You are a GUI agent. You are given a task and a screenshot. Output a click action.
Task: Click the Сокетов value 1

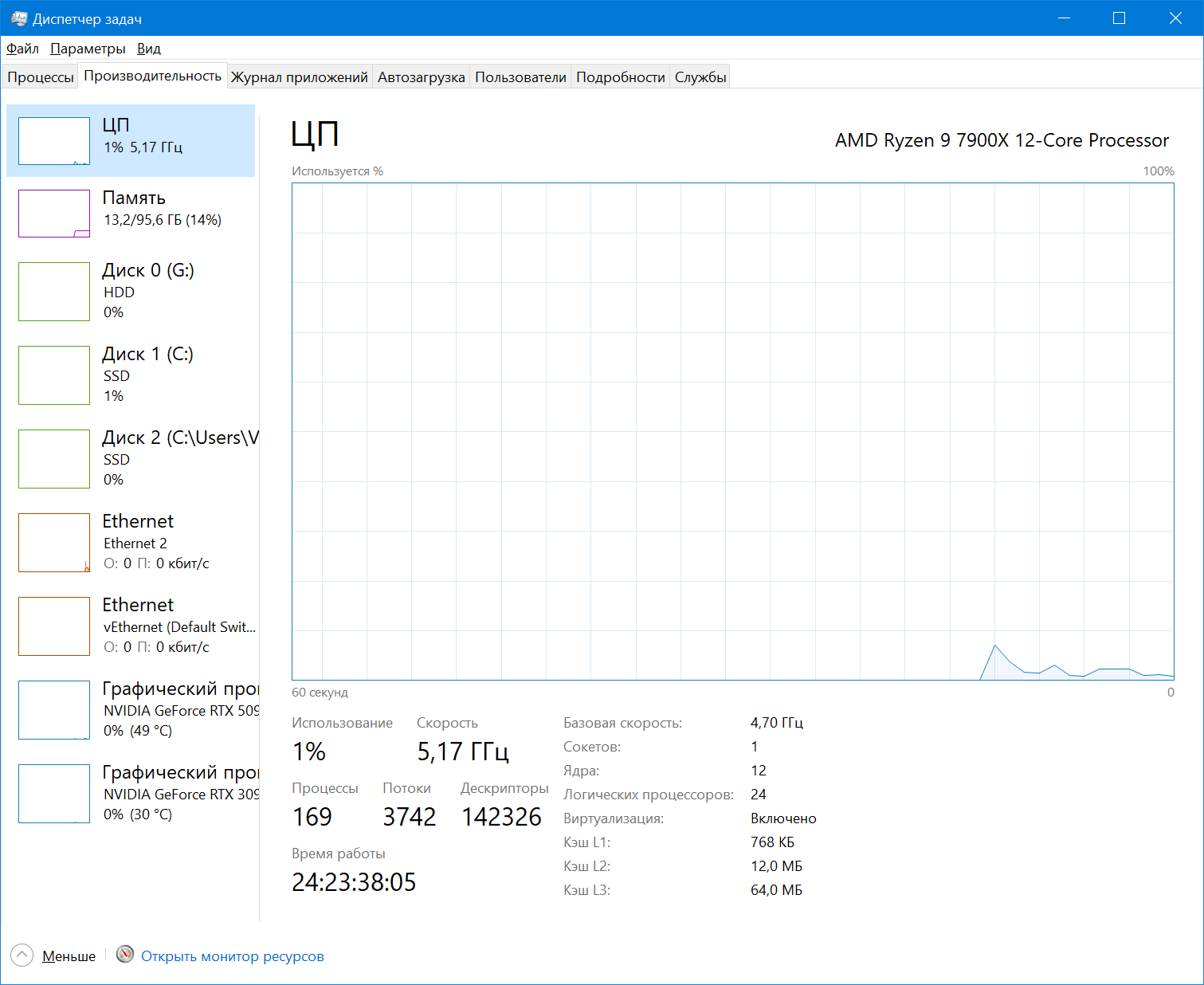click(755, 747)
